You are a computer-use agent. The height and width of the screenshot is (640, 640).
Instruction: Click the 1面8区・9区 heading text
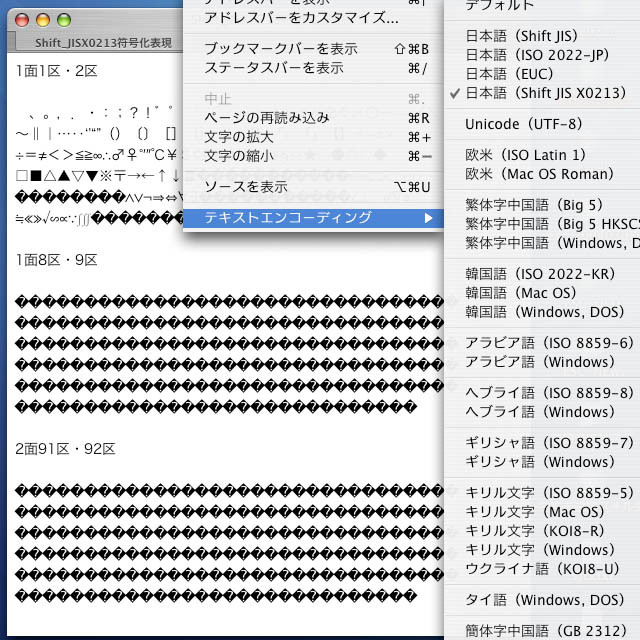56,260
